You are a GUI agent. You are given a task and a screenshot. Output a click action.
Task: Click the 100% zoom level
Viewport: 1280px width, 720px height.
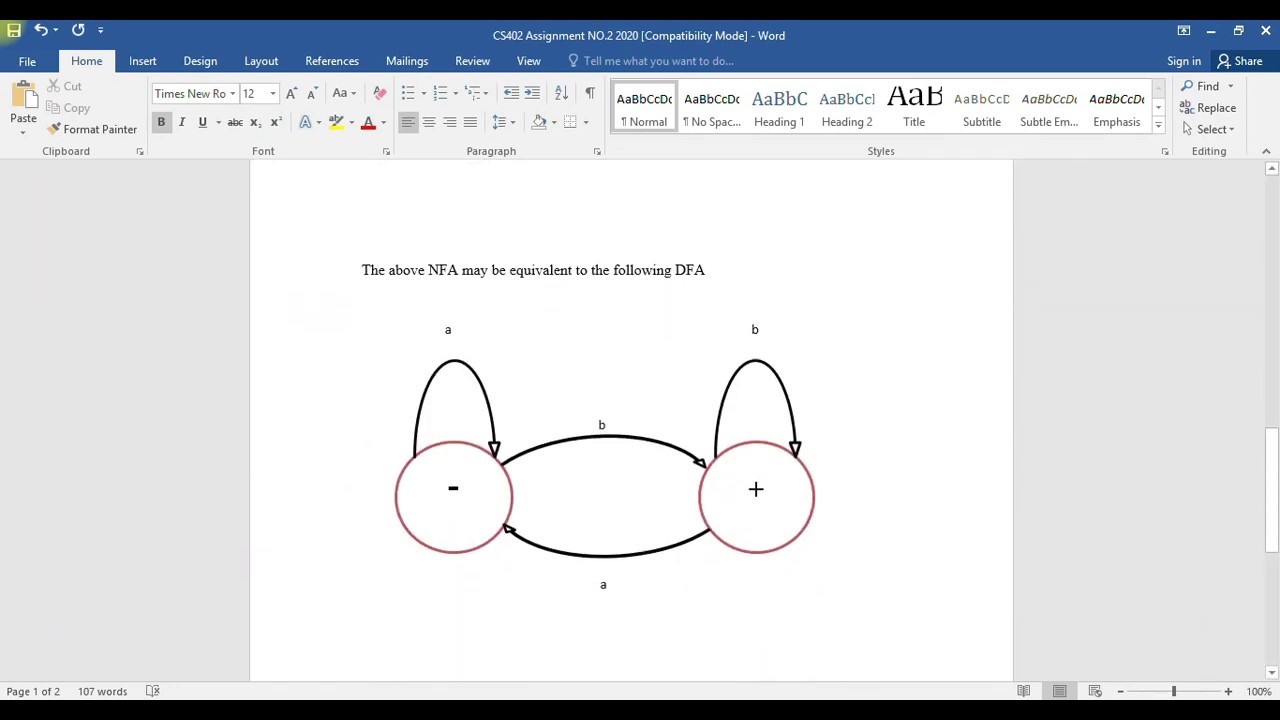click(1259, 691)
